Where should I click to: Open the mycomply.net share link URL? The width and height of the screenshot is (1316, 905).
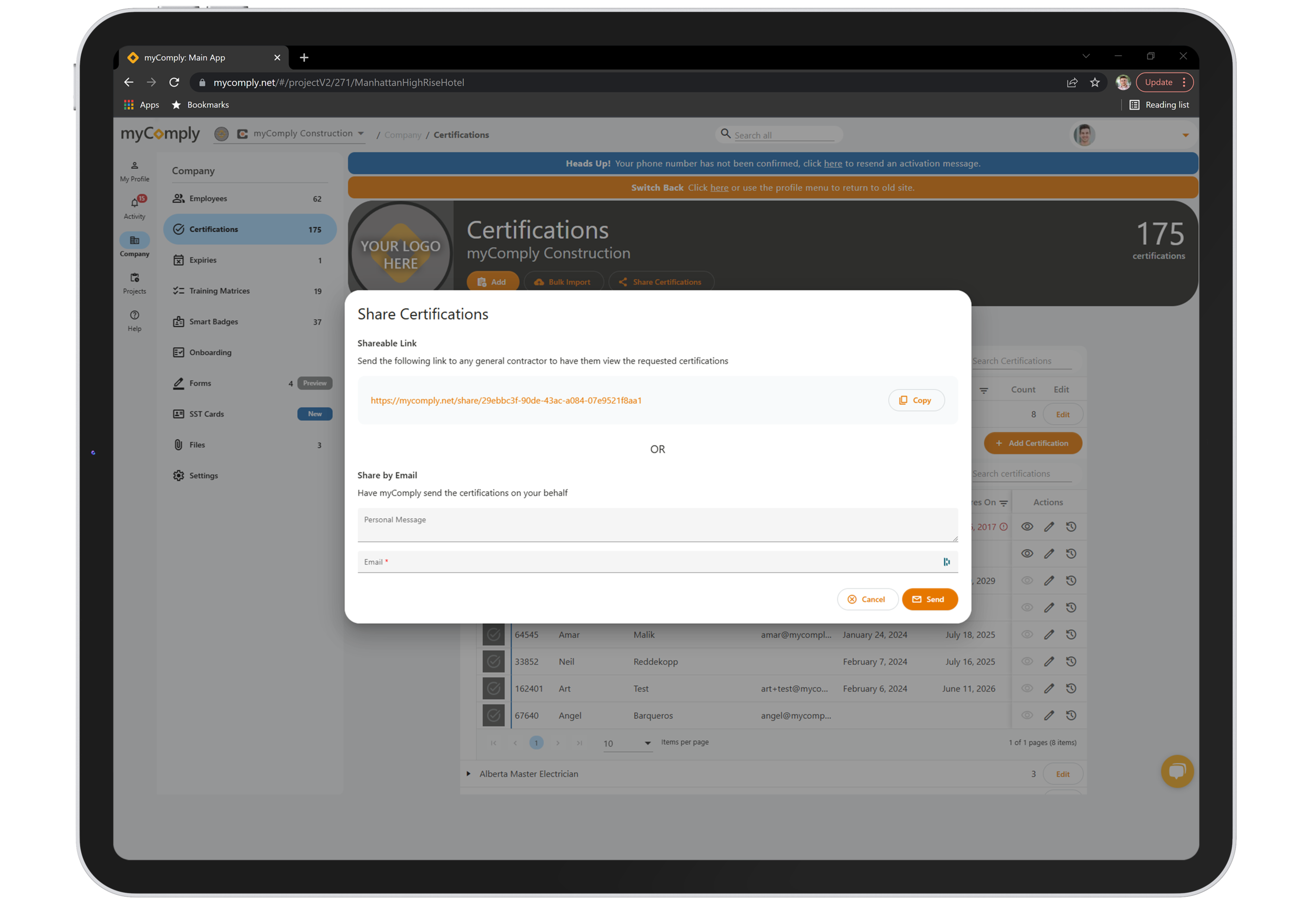(x=505, y=401)
